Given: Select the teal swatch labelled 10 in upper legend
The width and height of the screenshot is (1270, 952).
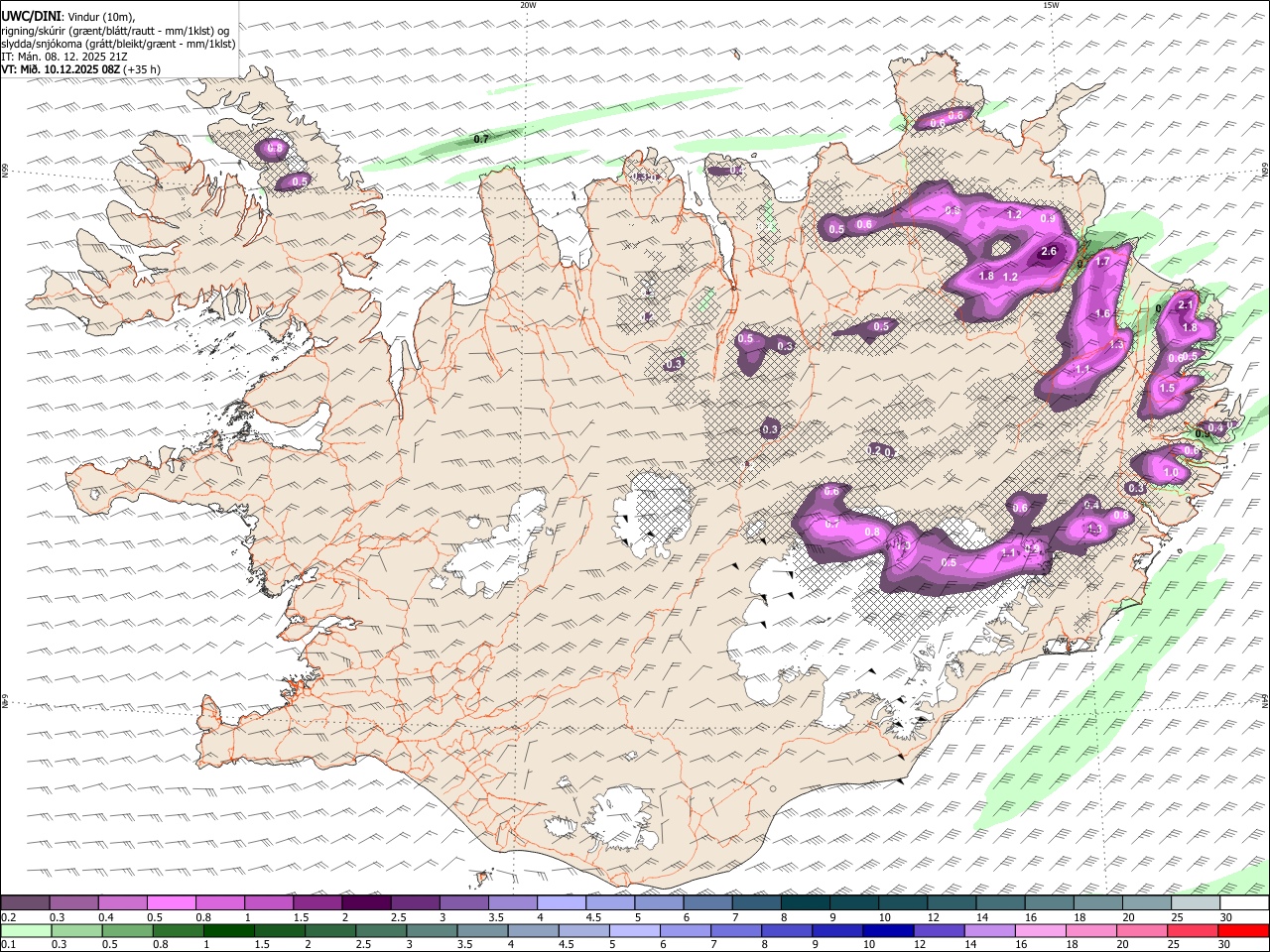Looking at the screenshot, I should click(902, 903).
